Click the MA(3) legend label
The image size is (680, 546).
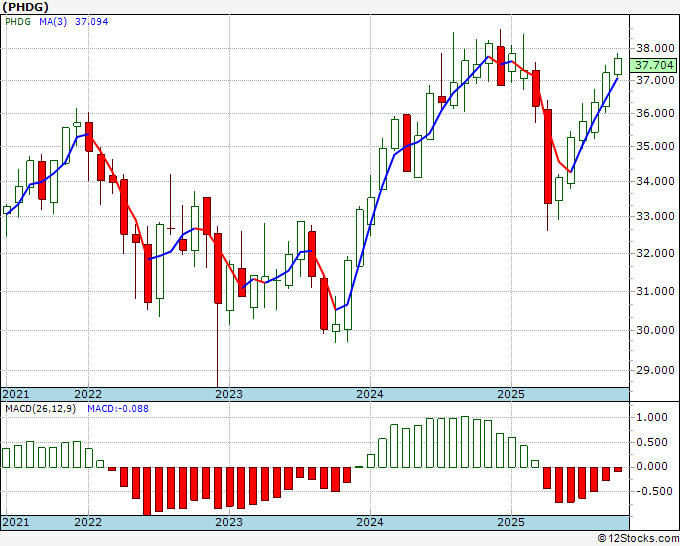(x=53, y=21)
